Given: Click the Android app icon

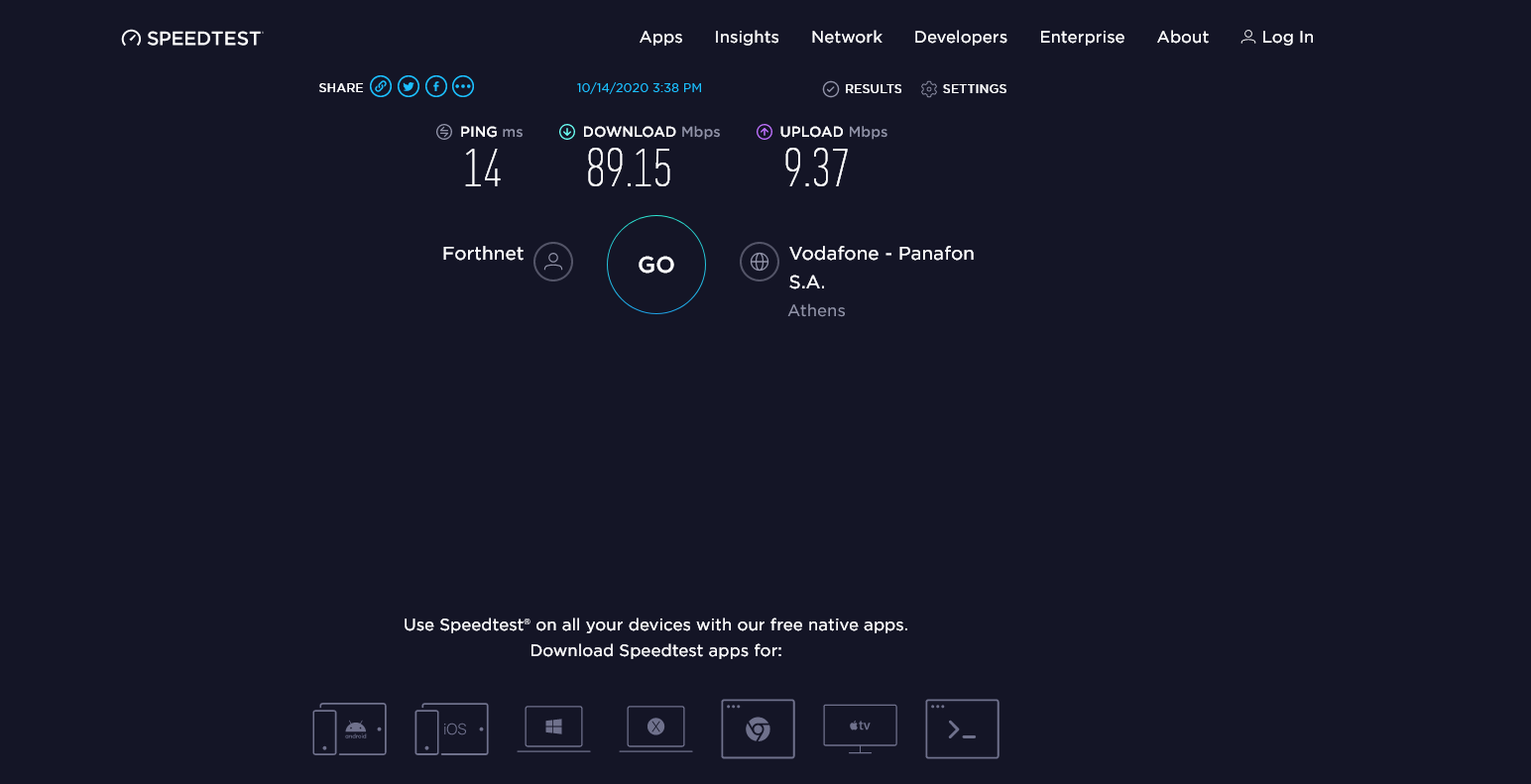Looking at the screenshot, I should [x=350, y=729].
